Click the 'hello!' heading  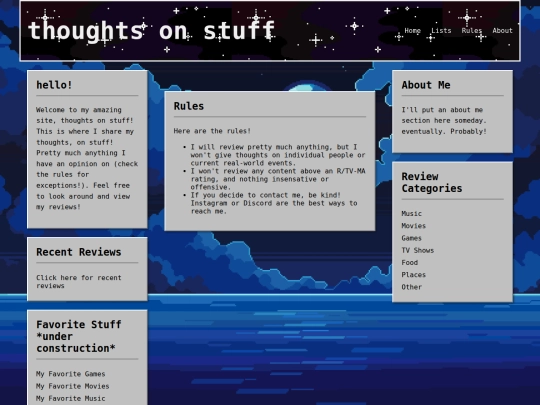pyautogui.click(x=54, y=85)
